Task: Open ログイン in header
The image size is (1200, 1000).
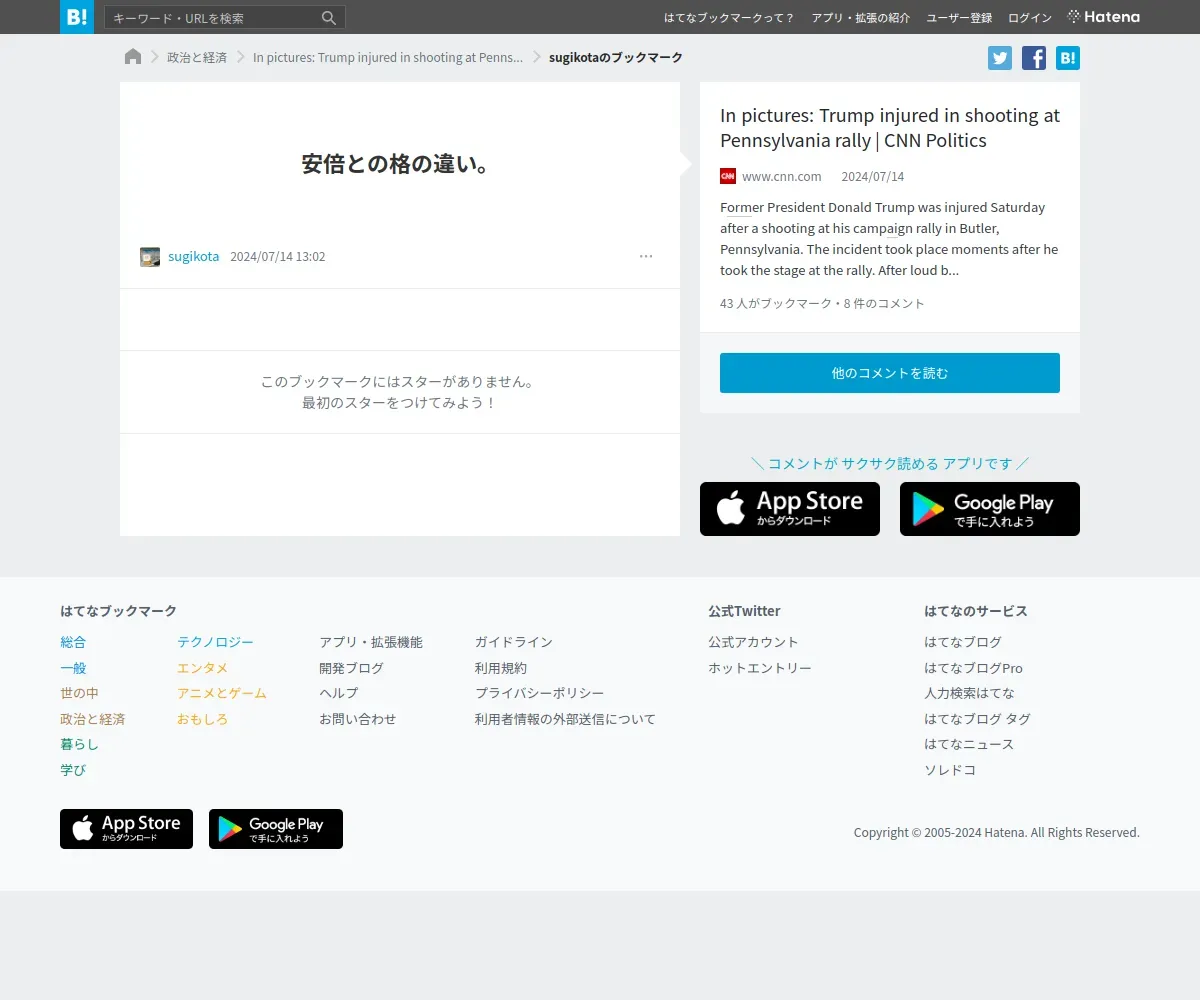Action: pyautogui.click(x=1030, y=18)
